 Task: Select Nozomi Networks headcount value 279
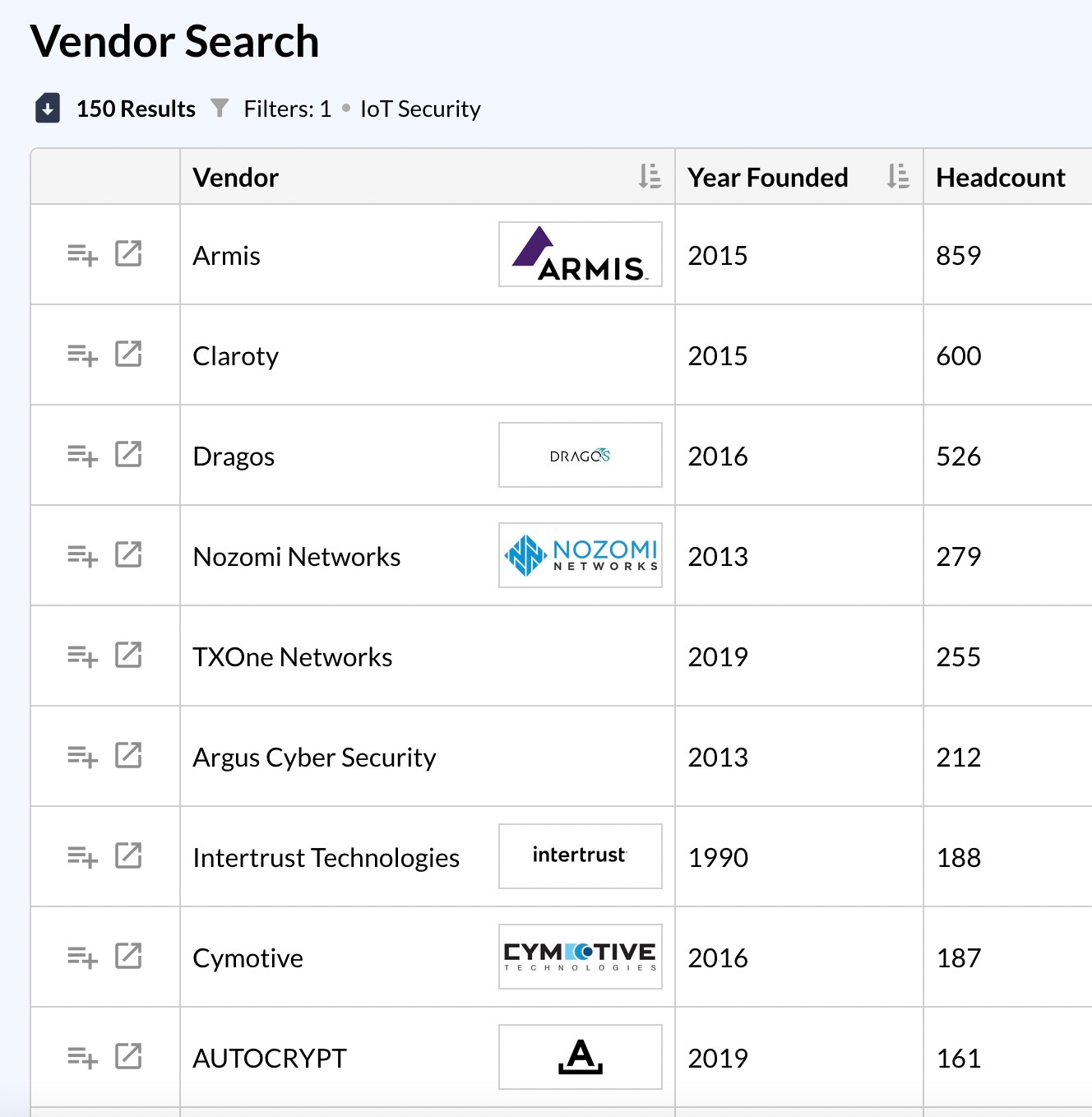(959, 556)
